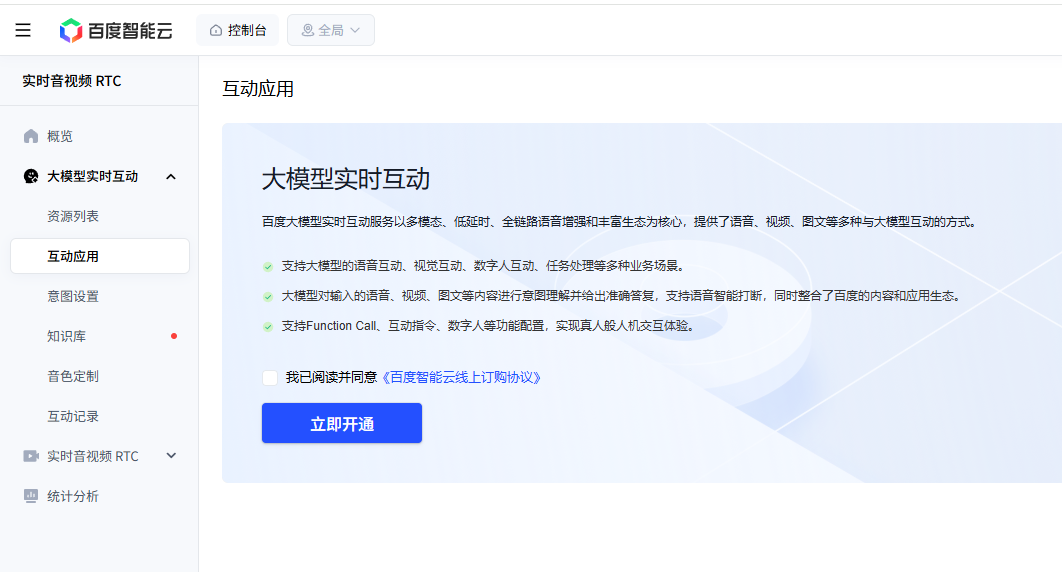The height and width of the screenshot is (572, 1062).
Task: Click the 我已阅读并同意 label text
Action: 331,378
